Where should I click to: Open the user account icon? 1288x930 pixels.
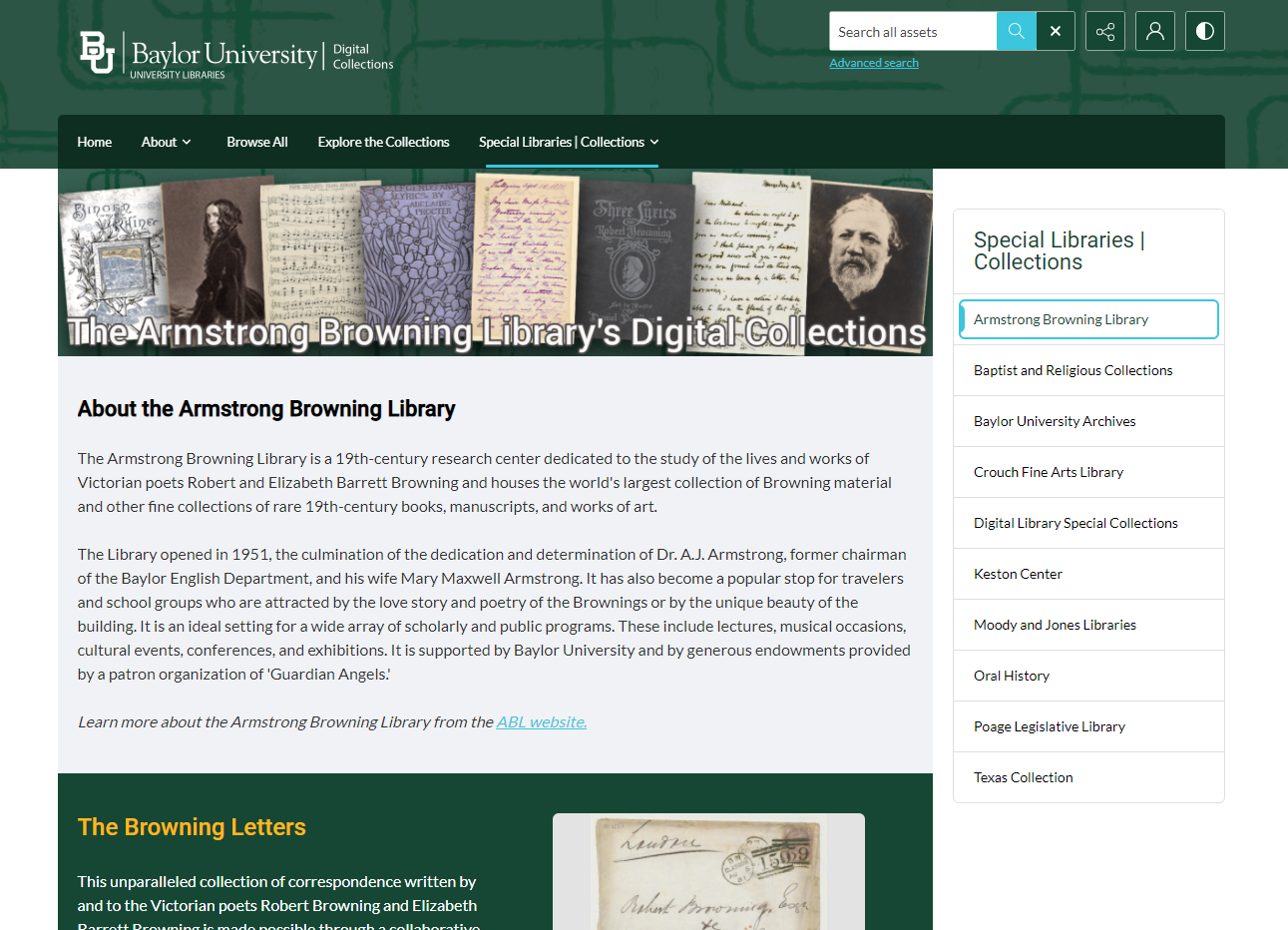[1155, 31]
